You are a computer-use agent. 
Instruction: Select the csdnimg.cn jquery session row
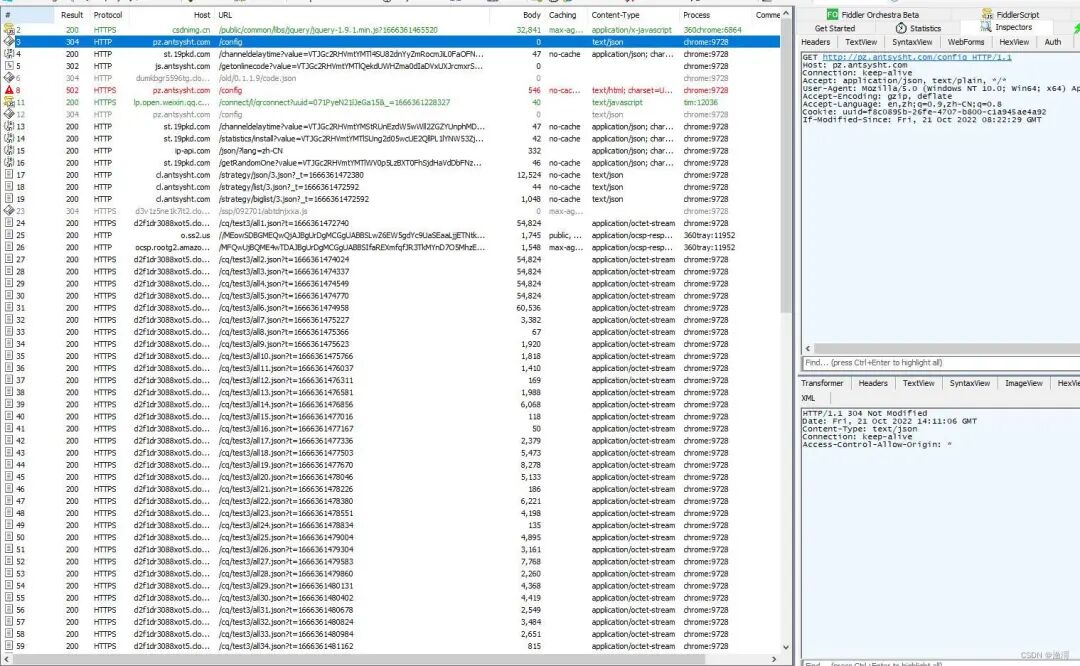391,30
